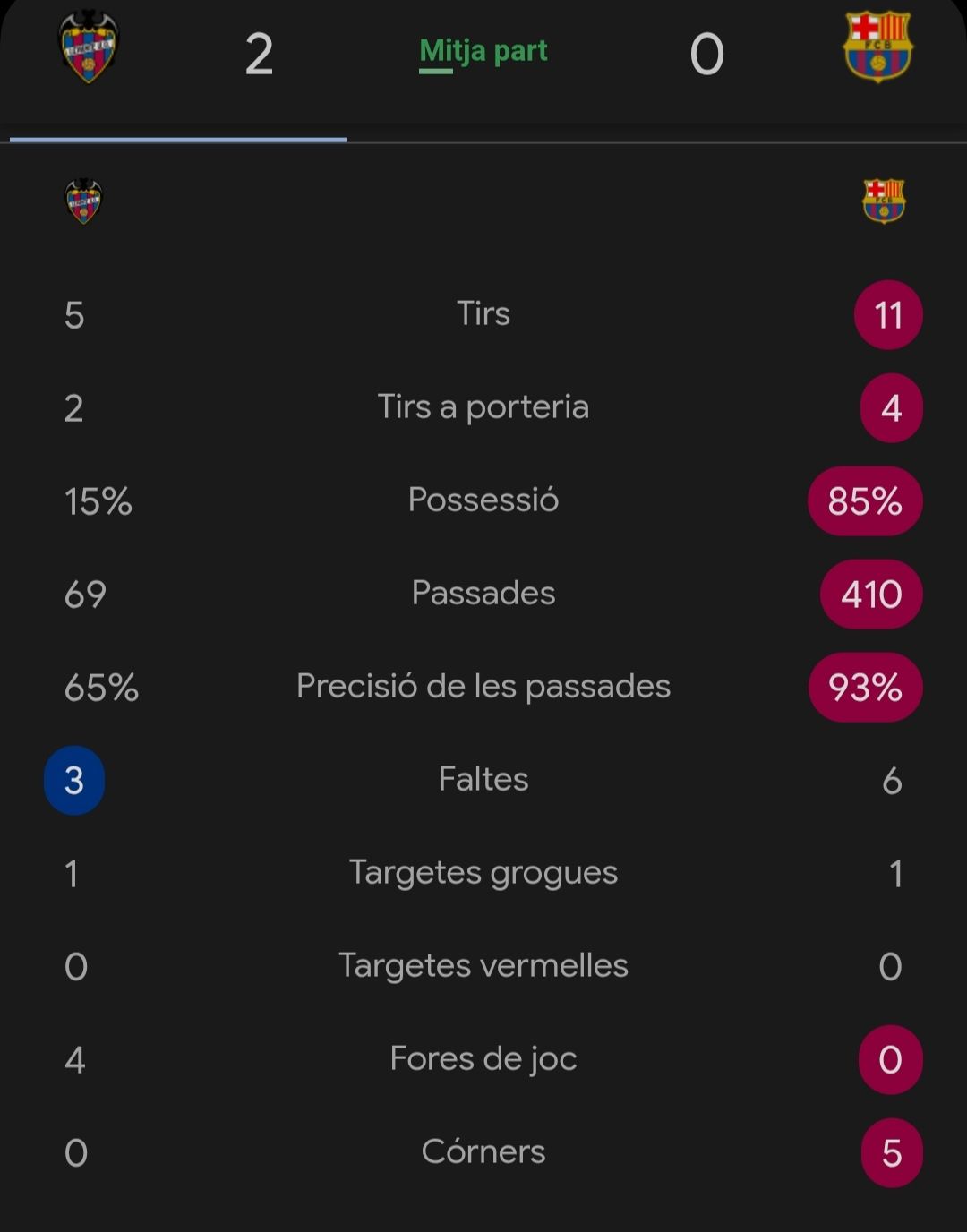
Task: Tap the large Levante crest in header
Action: pyautogui.click(x=88, y=47)
